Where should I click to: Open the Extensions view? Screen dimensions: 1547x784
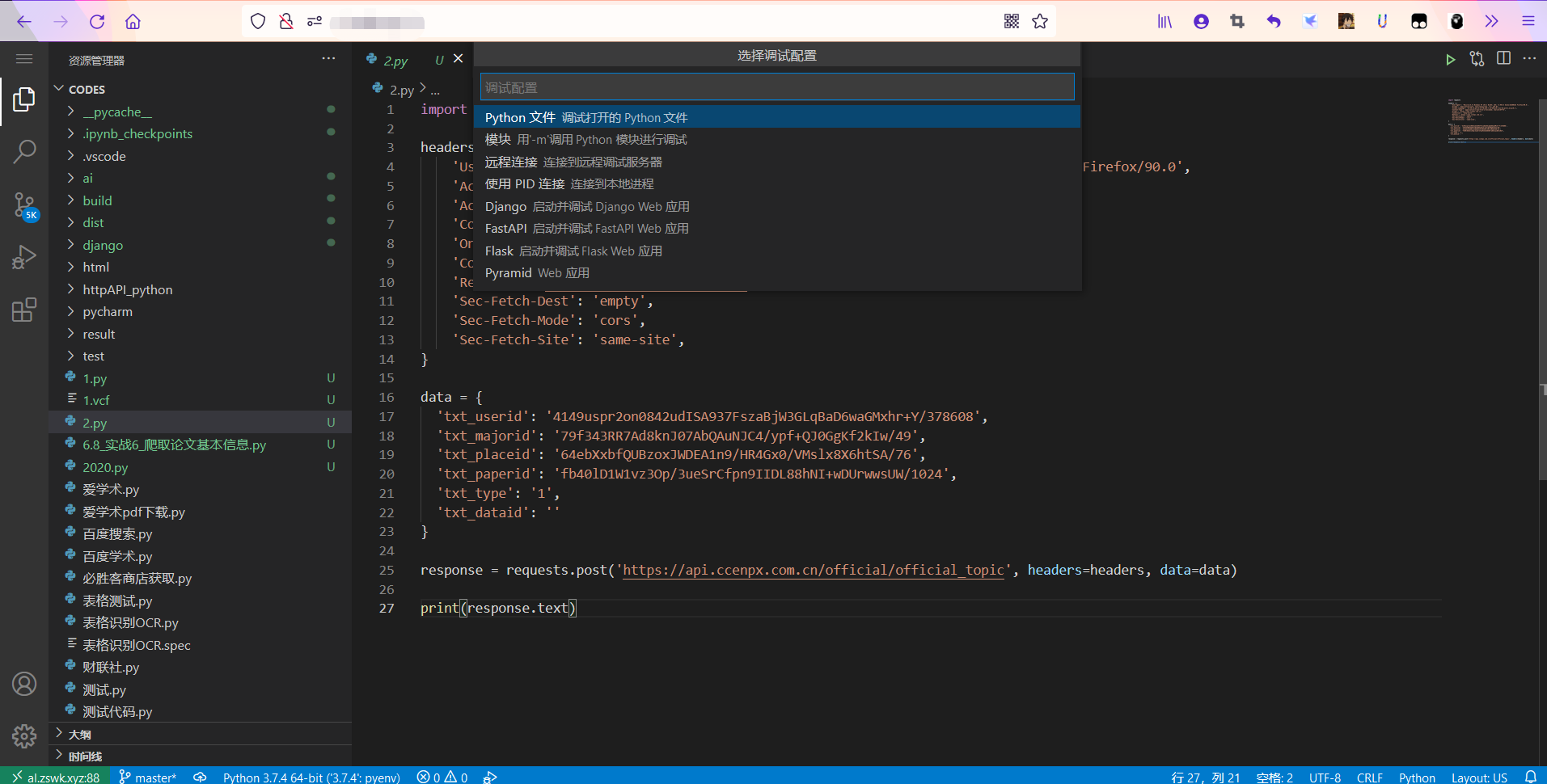coord(24,309)
